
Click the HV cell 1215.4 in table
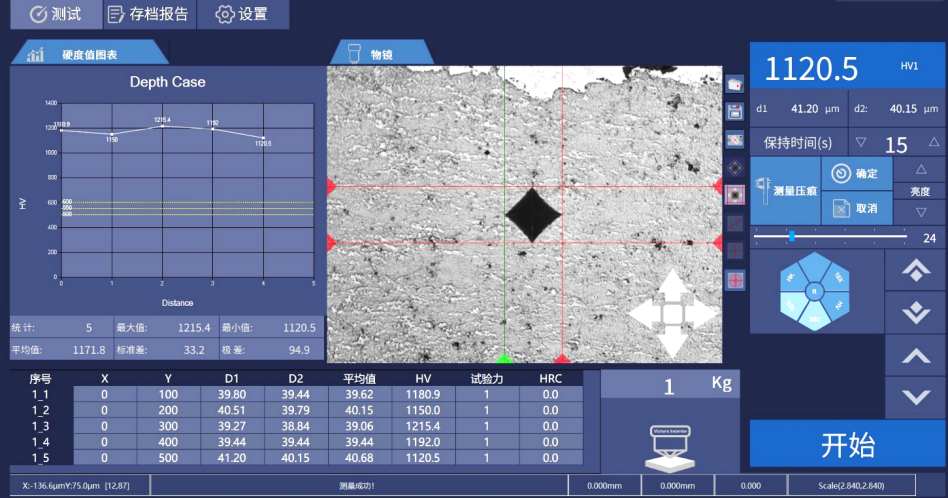pyautogui.click(x=423, y=426)
